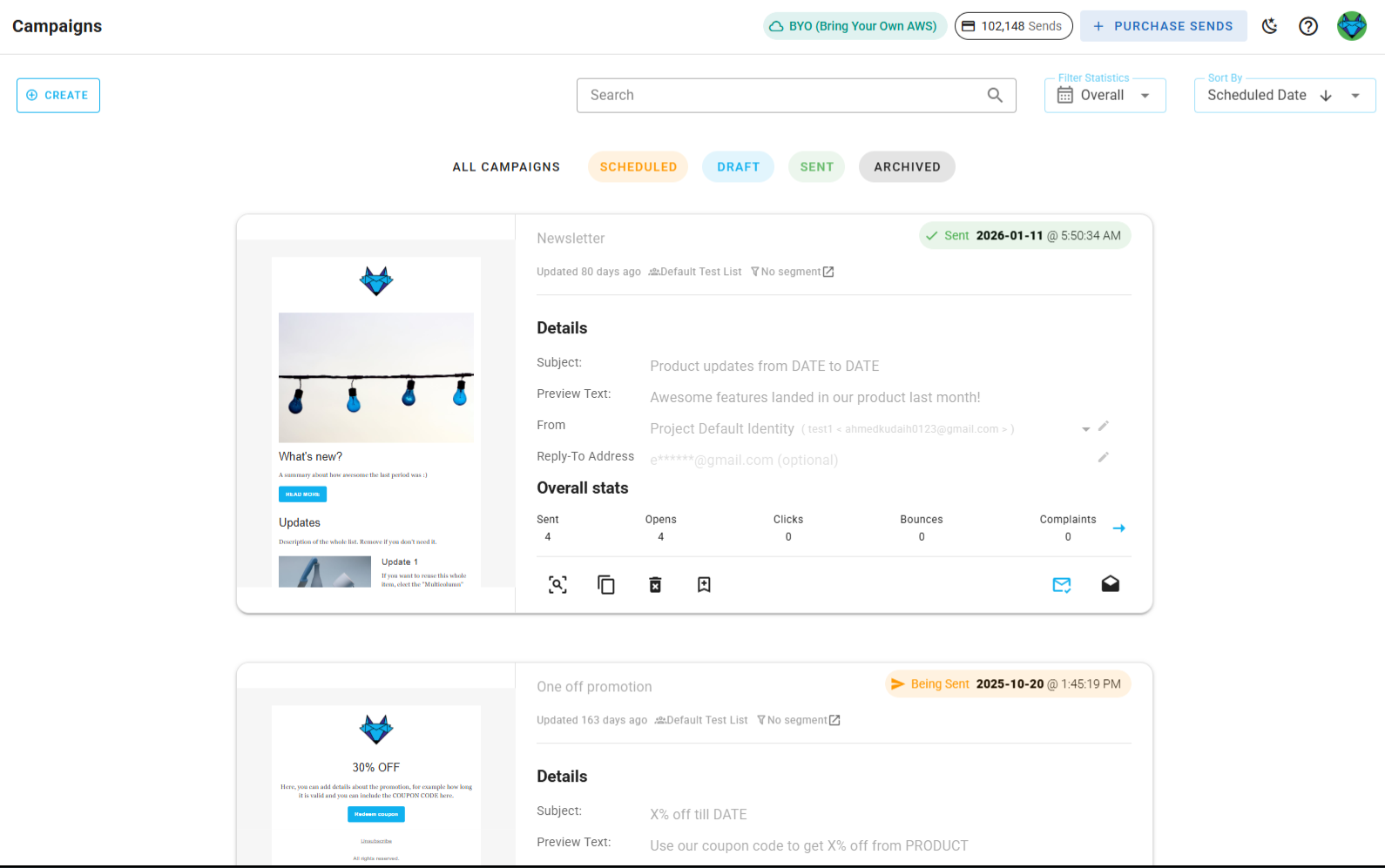The height and width of the screenshot is (868, 1385).
Task: Click BYO (Bring Your Own AWS) chip
Action: (855, 26)
